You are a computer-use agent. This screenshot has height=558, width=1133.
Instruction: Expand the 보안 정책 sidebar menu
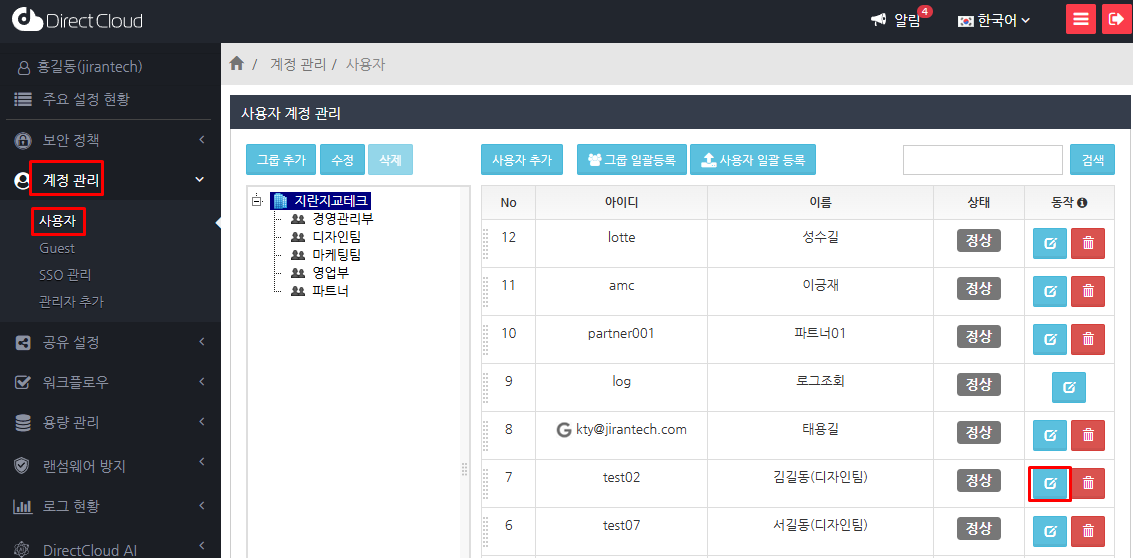tap(110, 140)
